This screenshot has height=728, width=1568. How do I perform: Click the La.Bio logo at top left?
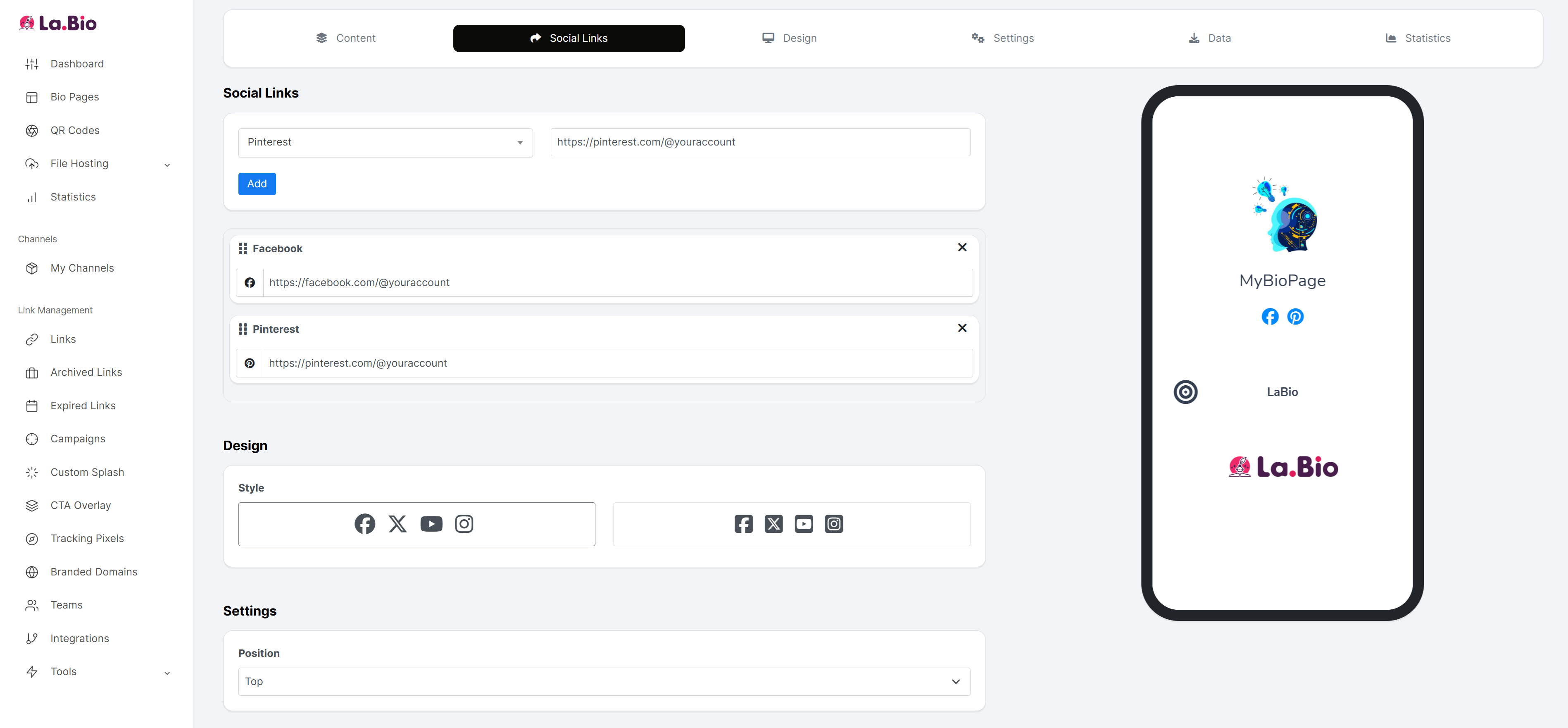58,23
